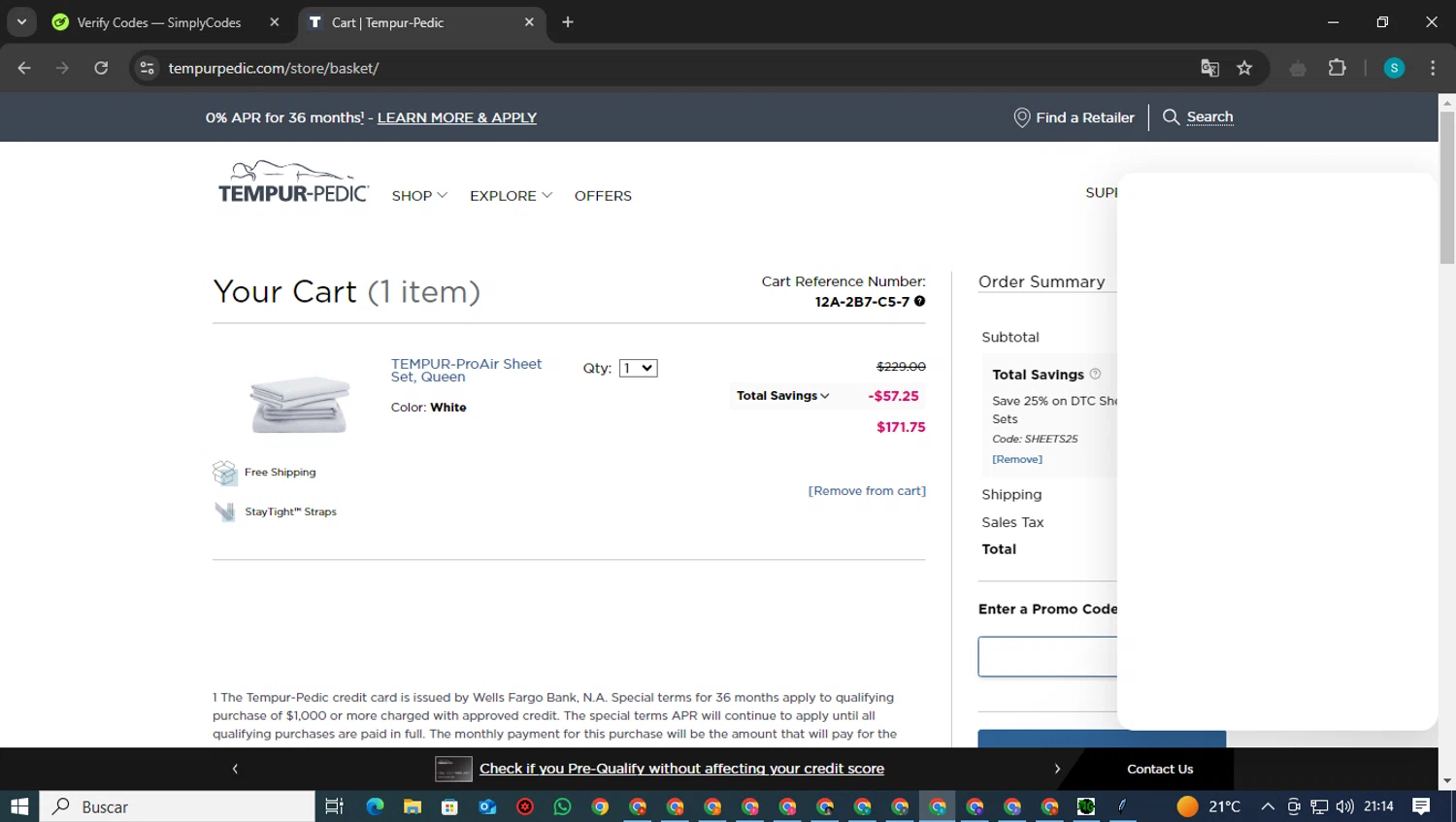Show hidden system tray icons
1456x822 pixels.
click(x=1268, y=806)
